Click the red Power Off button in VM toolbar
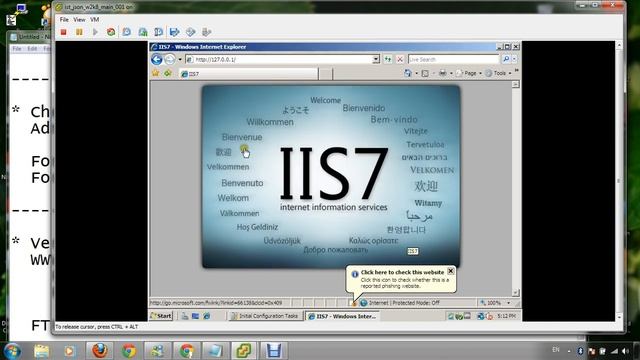Viewport: 640px width, 360px height. click(x=63, y=32)
